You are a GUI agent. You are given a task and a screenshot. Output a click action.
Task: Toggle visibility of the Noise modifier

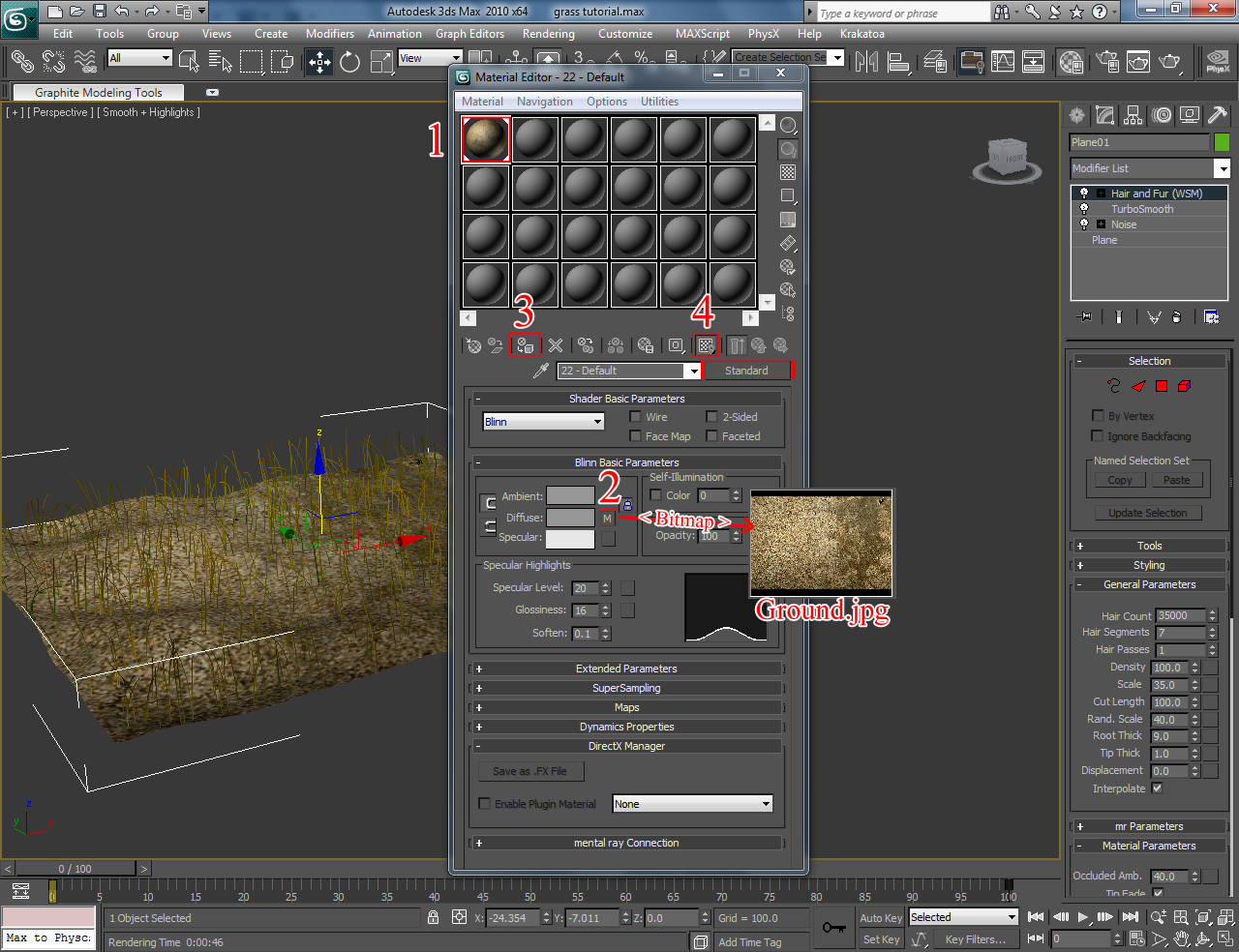(x=1084, y=223)
